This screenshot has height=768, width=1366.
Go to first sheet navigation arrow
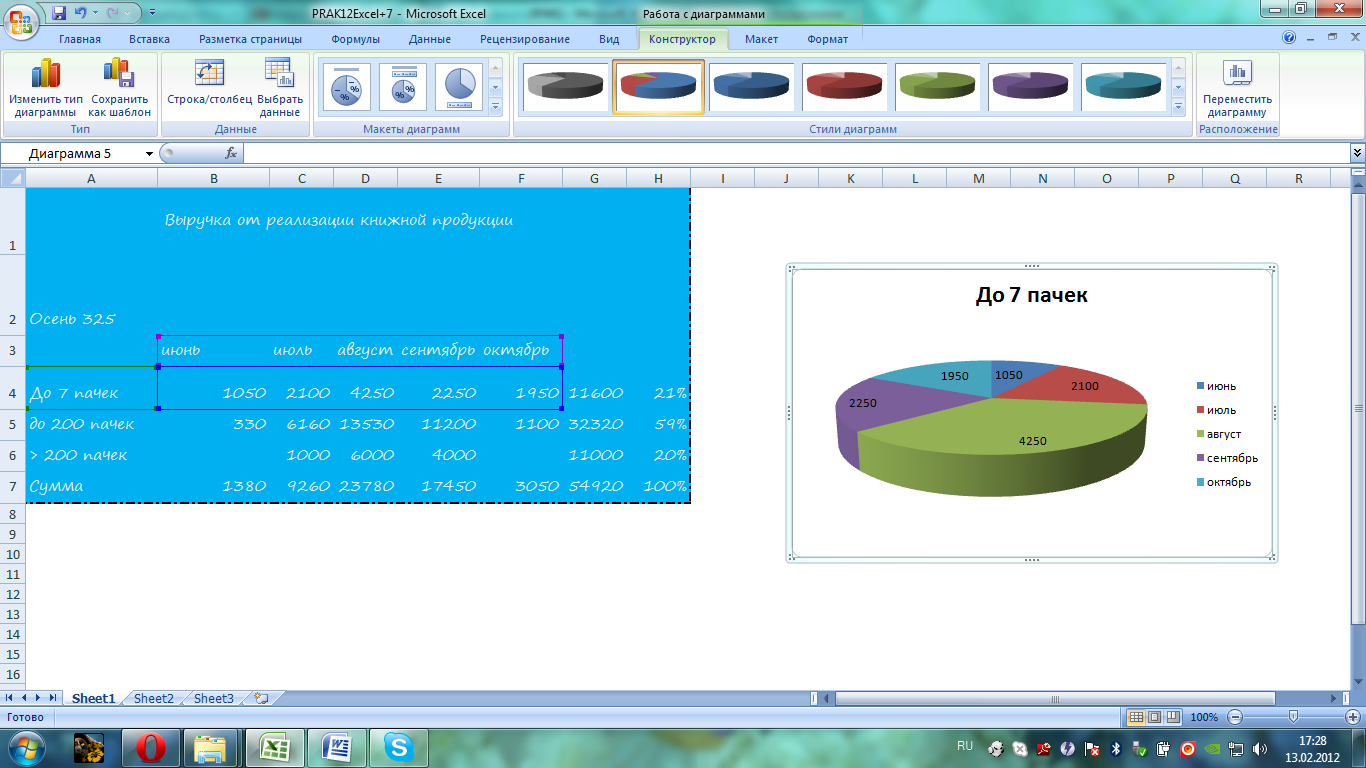click(x=10, y=698)
